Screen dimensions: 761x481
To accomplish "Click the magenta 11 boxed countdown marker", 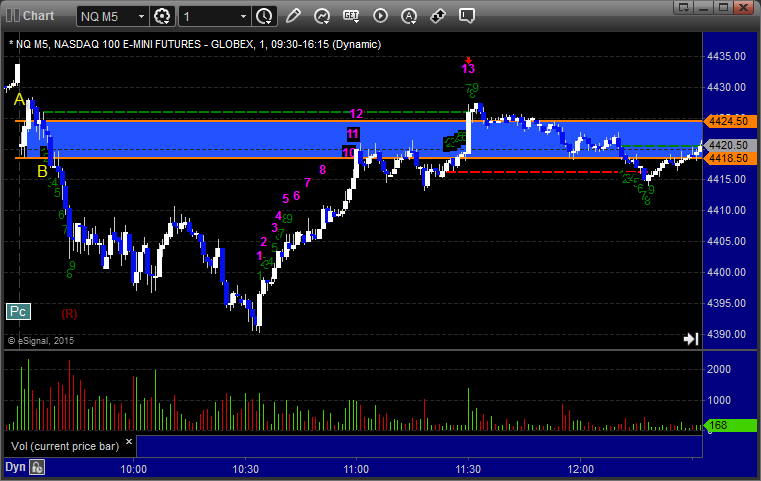I will coord(353,134).
